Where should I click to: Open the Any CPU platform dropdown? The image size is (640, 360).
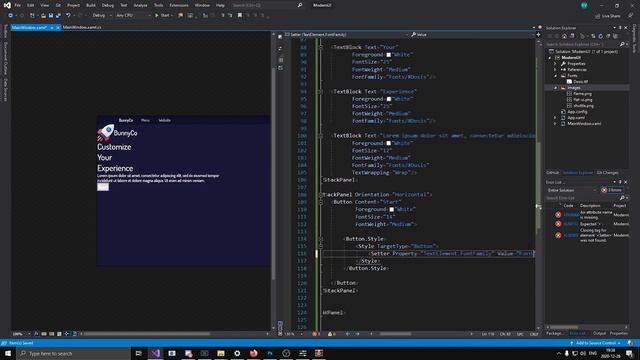pos(133,15)
